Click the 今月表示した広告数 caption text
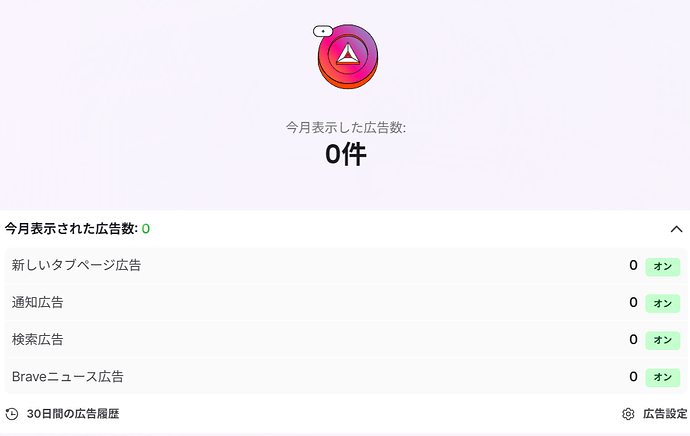The width and height of the screenshot is (690, 436). [345, 128]
